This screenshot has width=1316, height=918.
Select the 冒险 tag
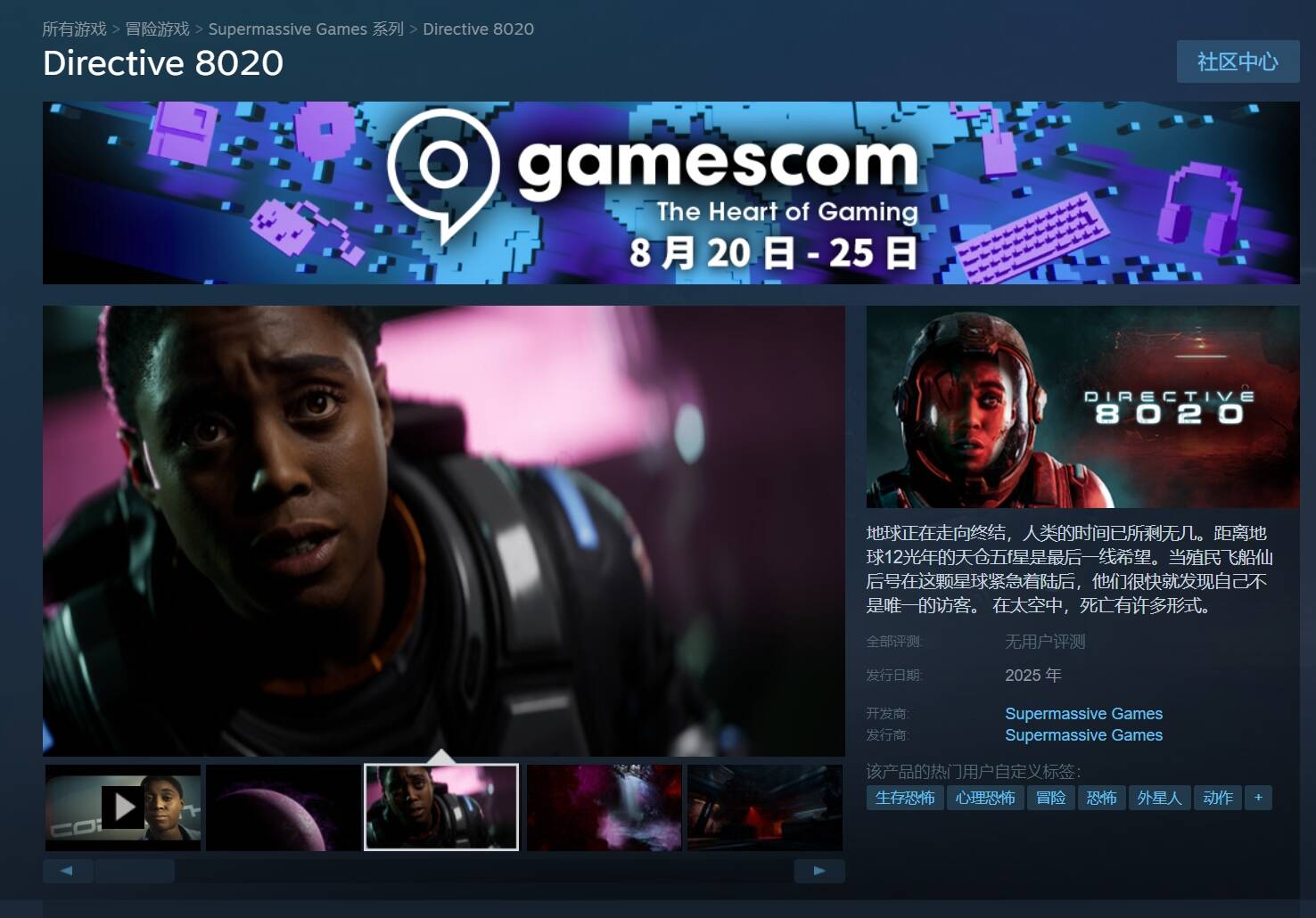pos(1051,798)
